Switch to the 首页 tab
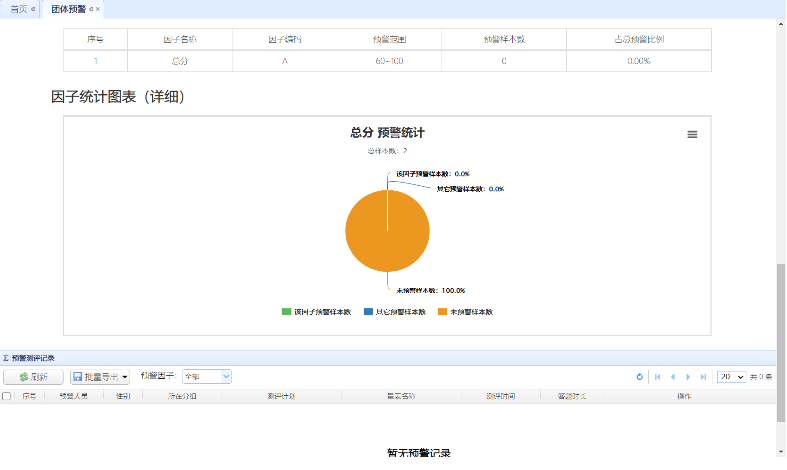 point(20,9)
